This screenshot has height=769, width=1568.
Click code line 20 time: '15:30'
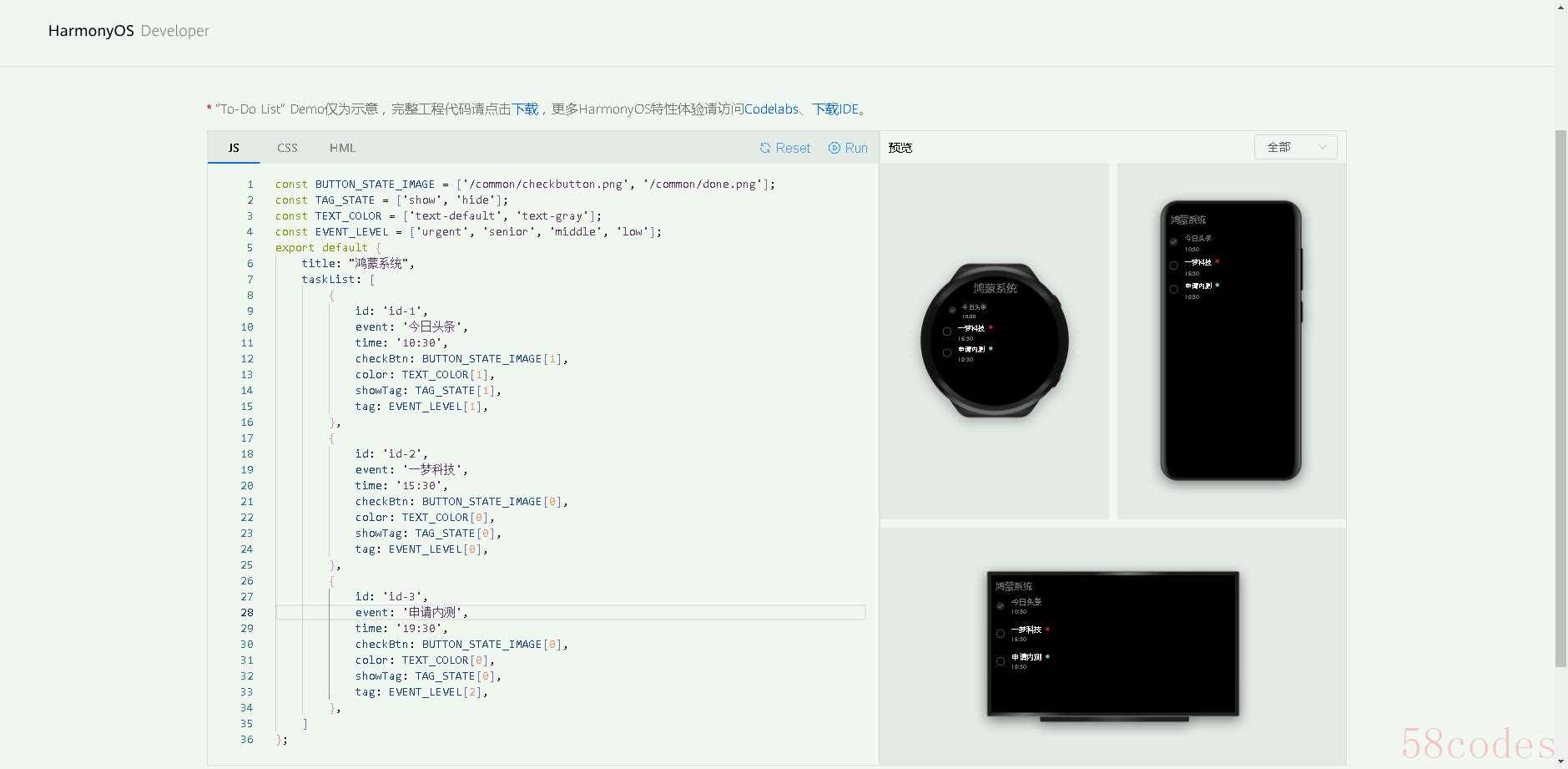coord(401,486)
